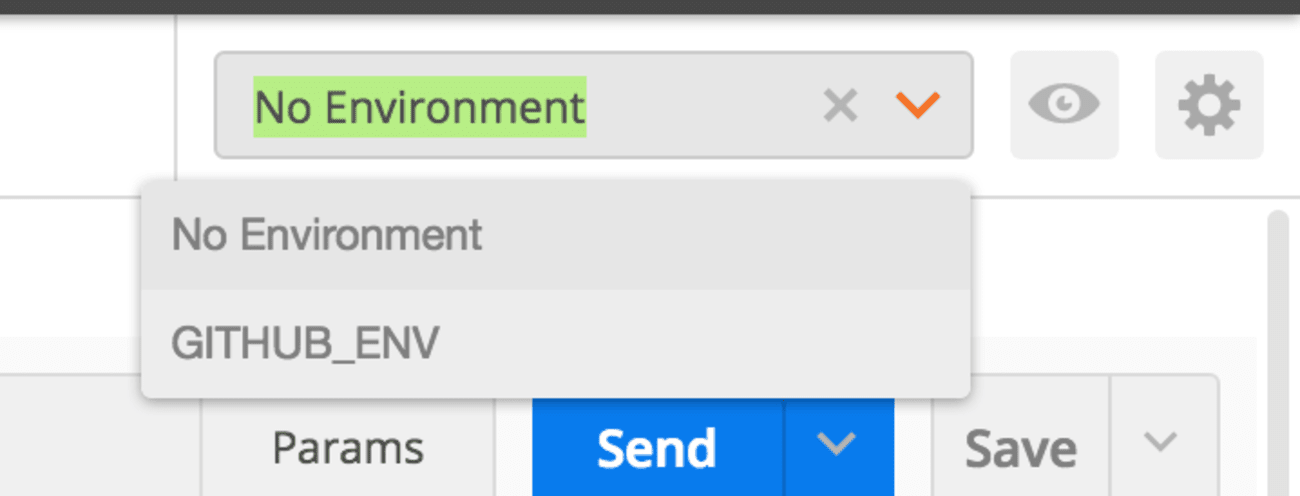This screenshot has height=496, width=1300.
Task: Click the vertical scrollbar on the right
Action: pos(1278,352)
